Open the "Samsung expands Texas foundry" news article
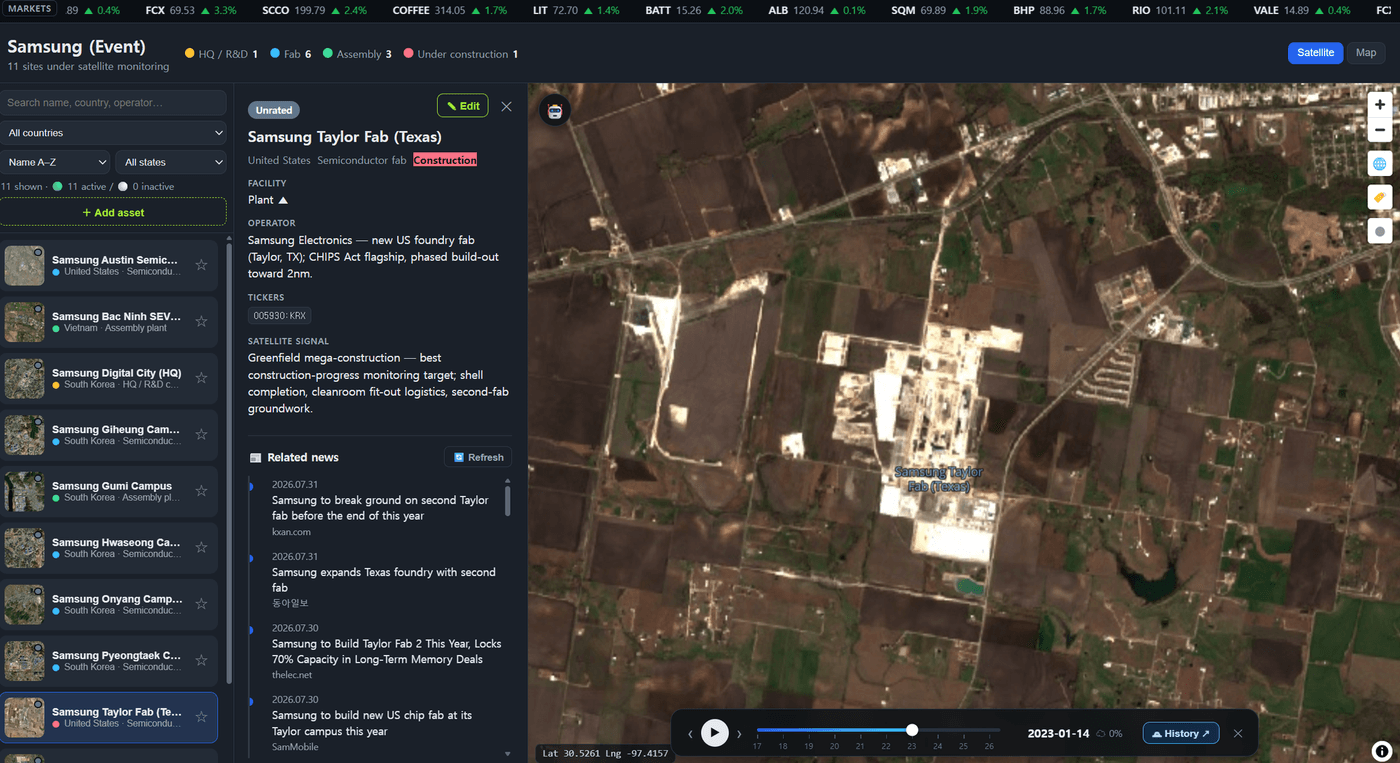Viewport: 1400px width, 763px height. [x=384, y=580]
